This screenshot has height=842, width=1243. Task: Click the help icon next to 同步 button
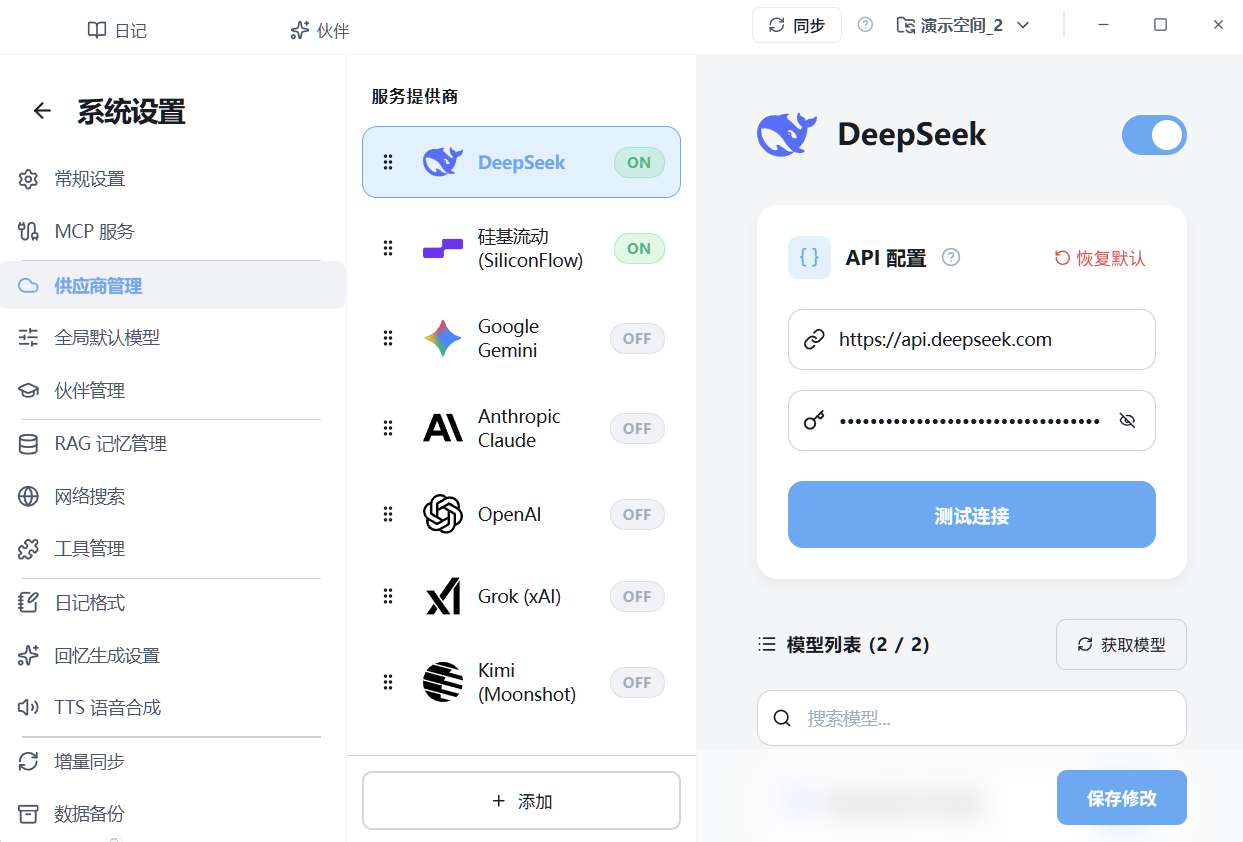pos(866,25)
